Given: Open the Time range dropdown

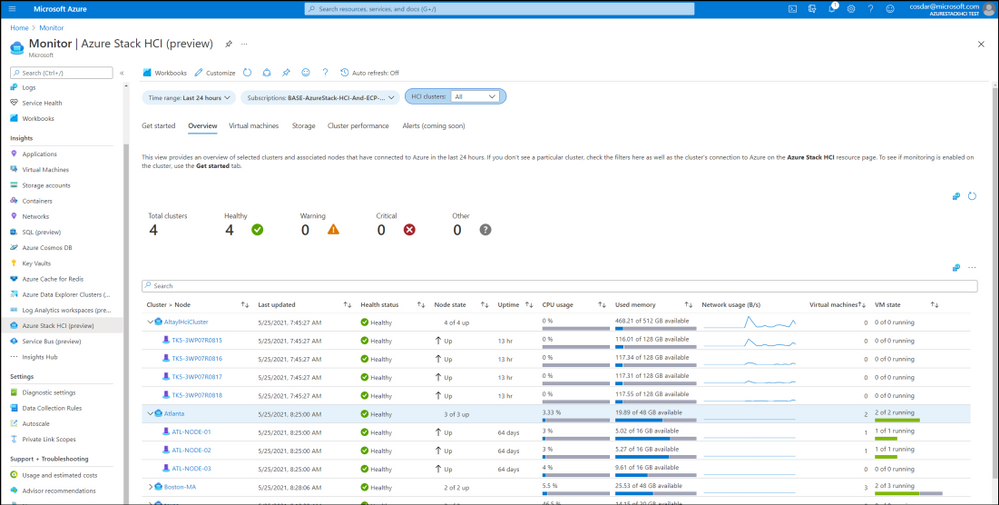Looking at the screenshot, I should tap(189, 97).
